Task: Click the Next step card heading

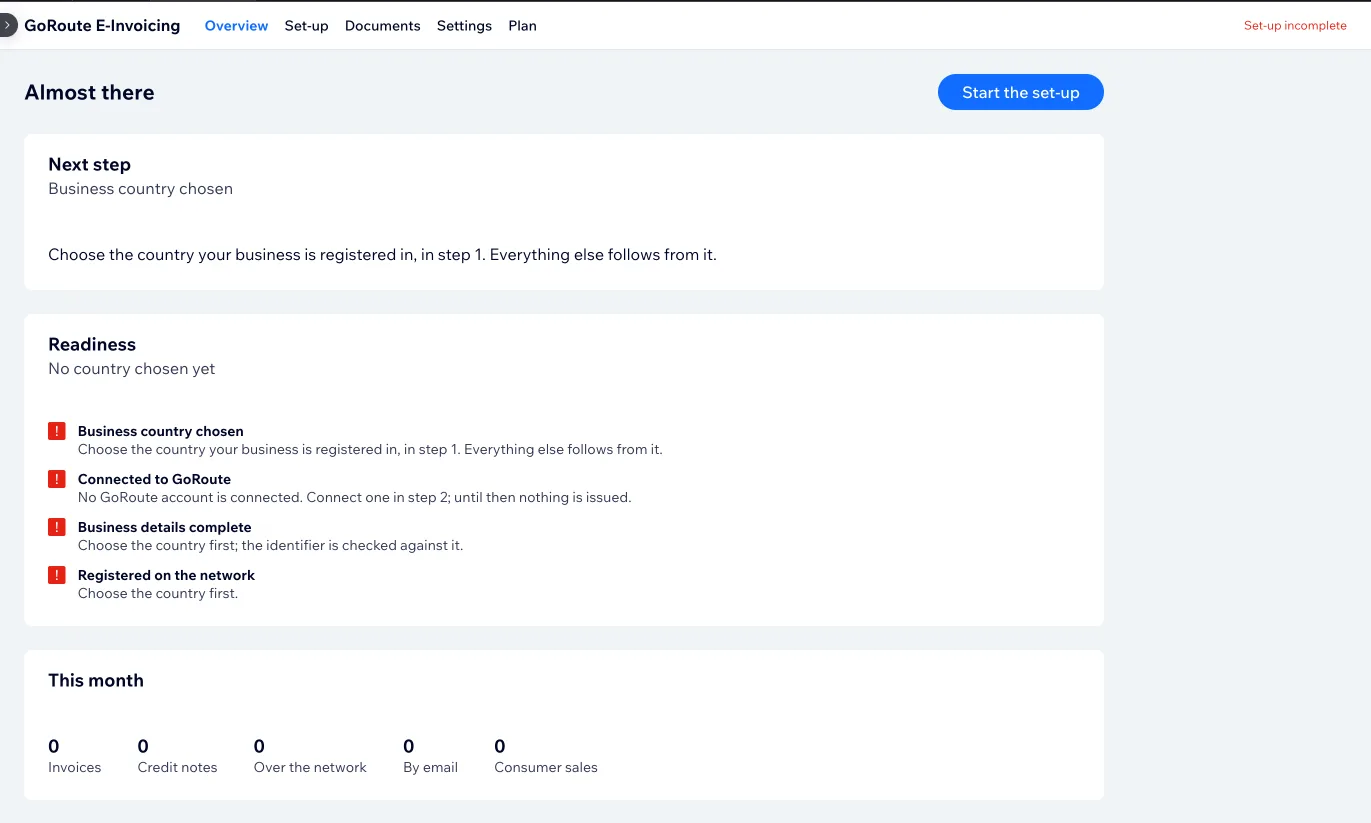Action: [89, 164]
